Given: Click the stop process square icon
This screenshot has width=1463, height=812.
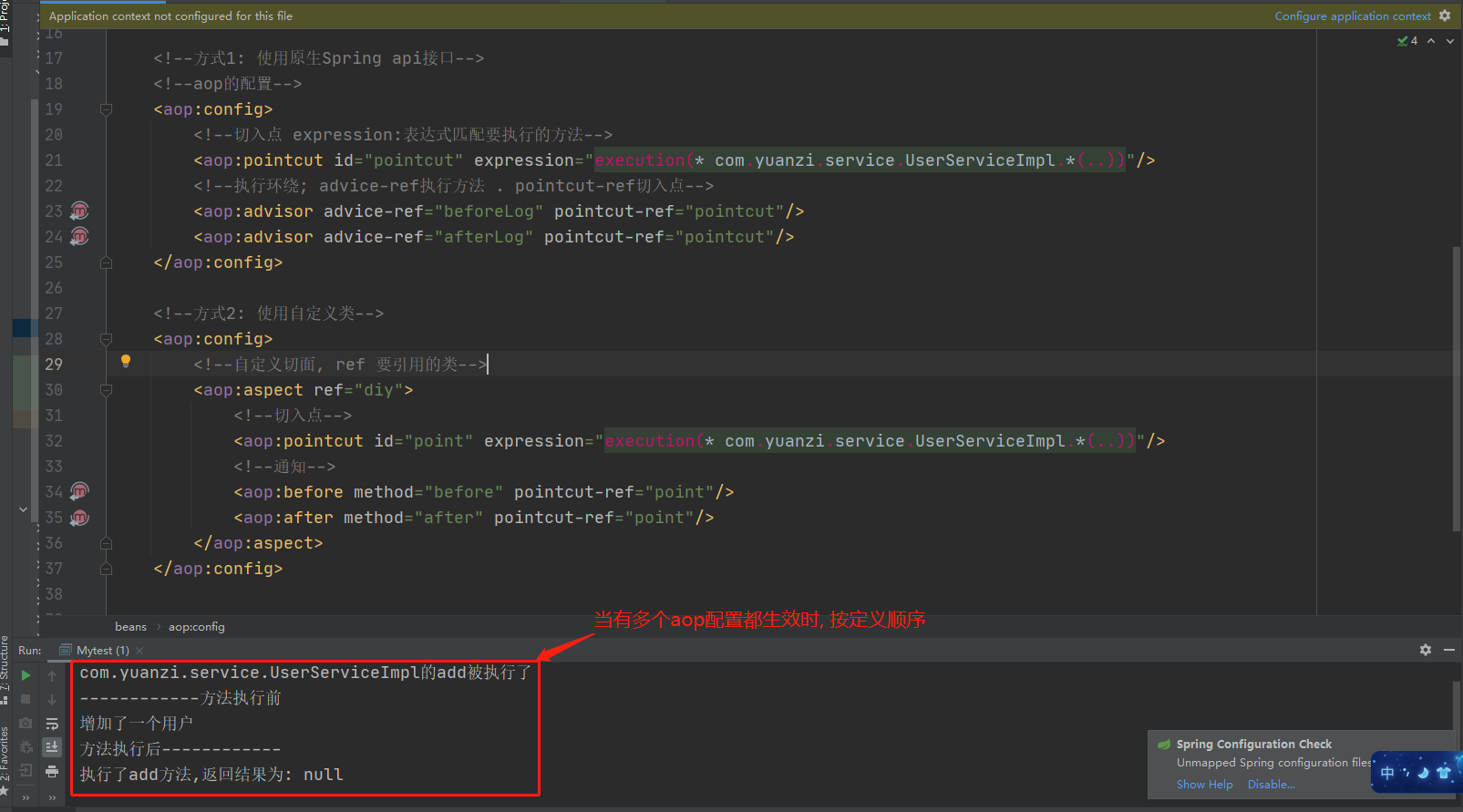Looking at the screenshot, I should pos(26,699).
